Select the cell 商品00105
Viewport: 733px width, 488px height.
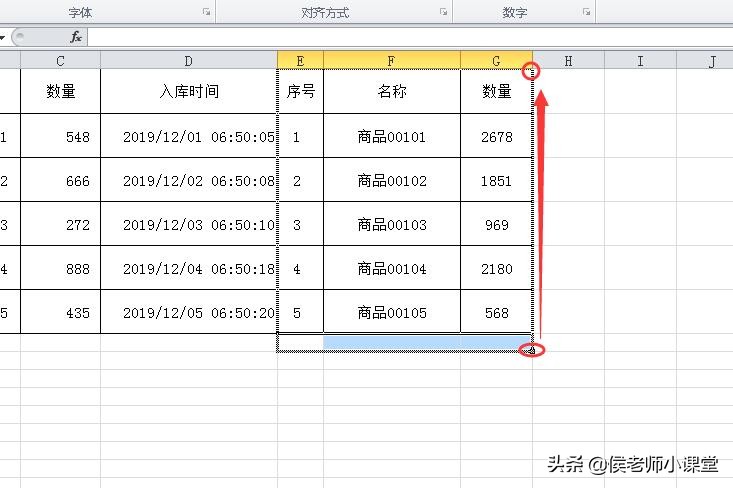(392, 312)
